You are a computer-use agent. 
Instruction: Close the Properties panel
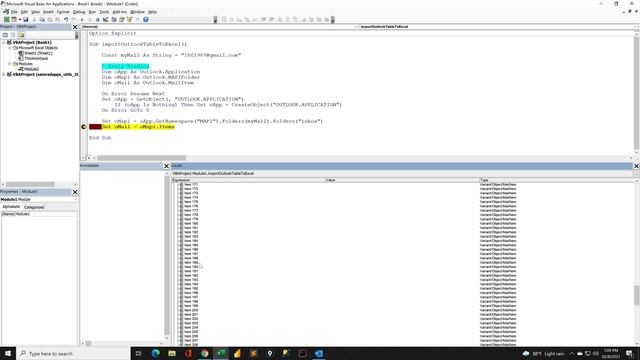[75, 192]
